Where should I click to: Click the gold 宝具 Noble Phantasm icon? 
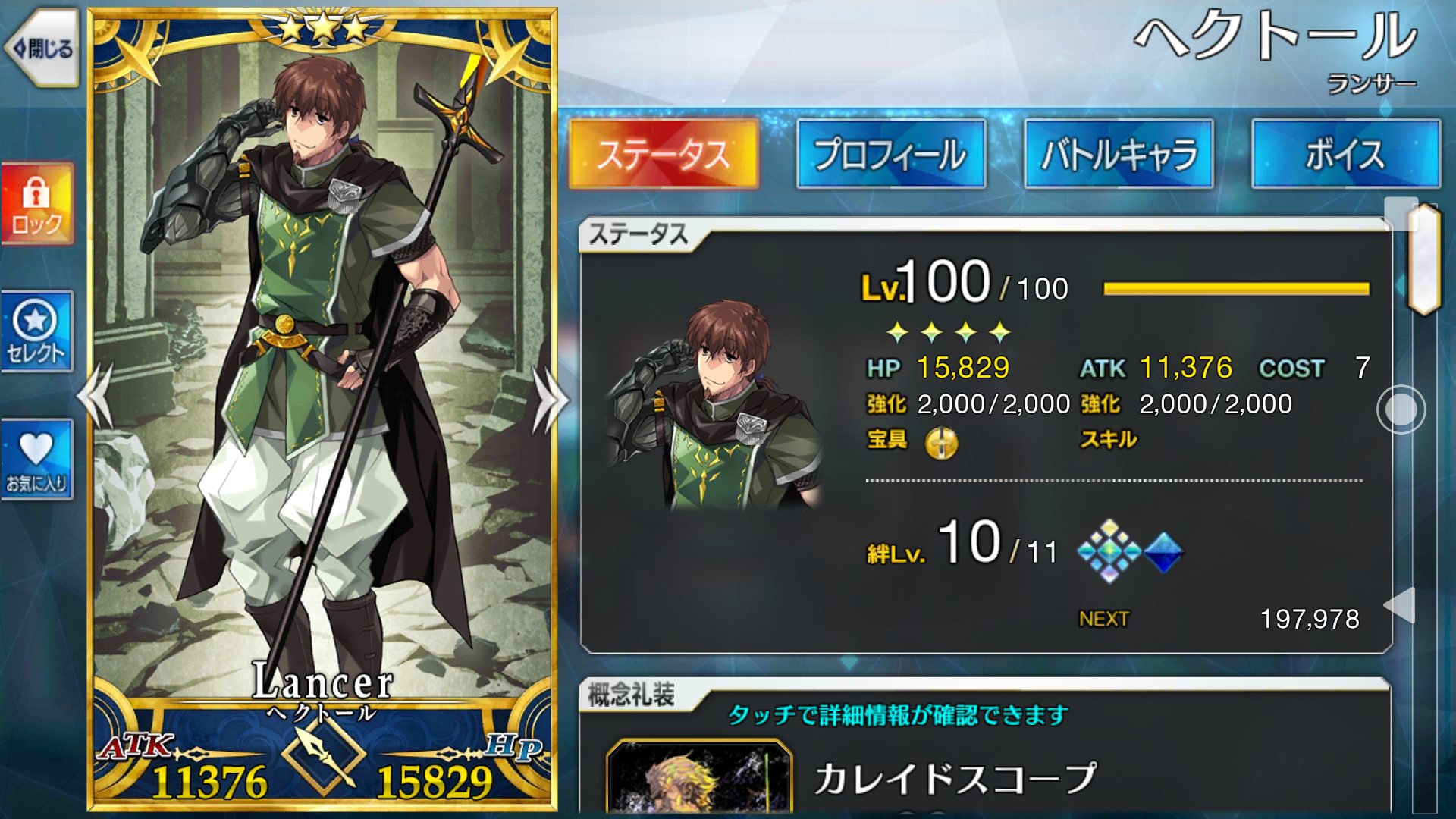pos(941,442)
